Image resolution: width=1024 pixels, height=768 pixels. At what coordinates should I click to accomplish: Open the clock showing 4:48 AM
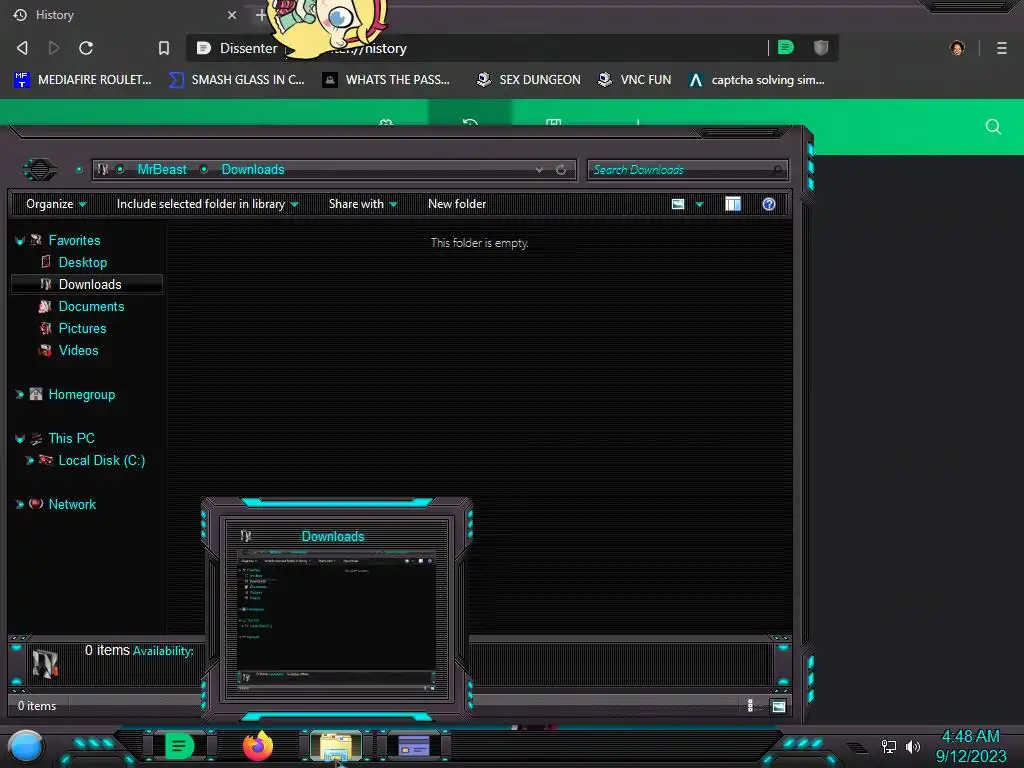point(971,746)
